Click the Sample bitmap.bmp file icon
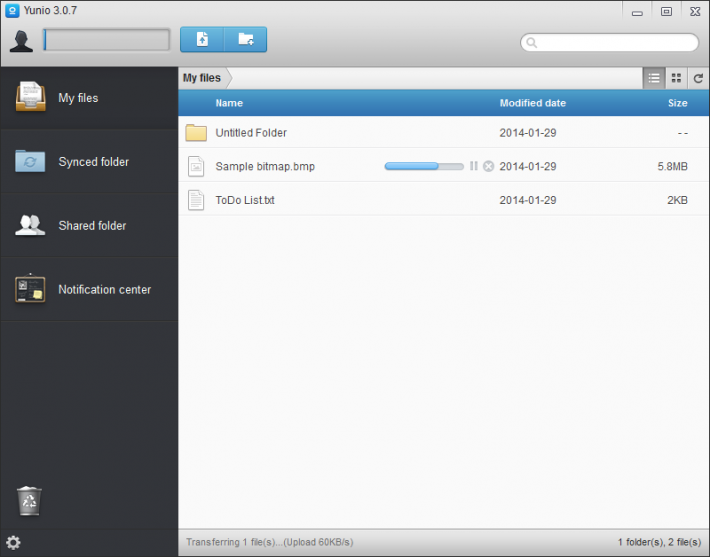The image size is (710, 557). tap(196, 166)
